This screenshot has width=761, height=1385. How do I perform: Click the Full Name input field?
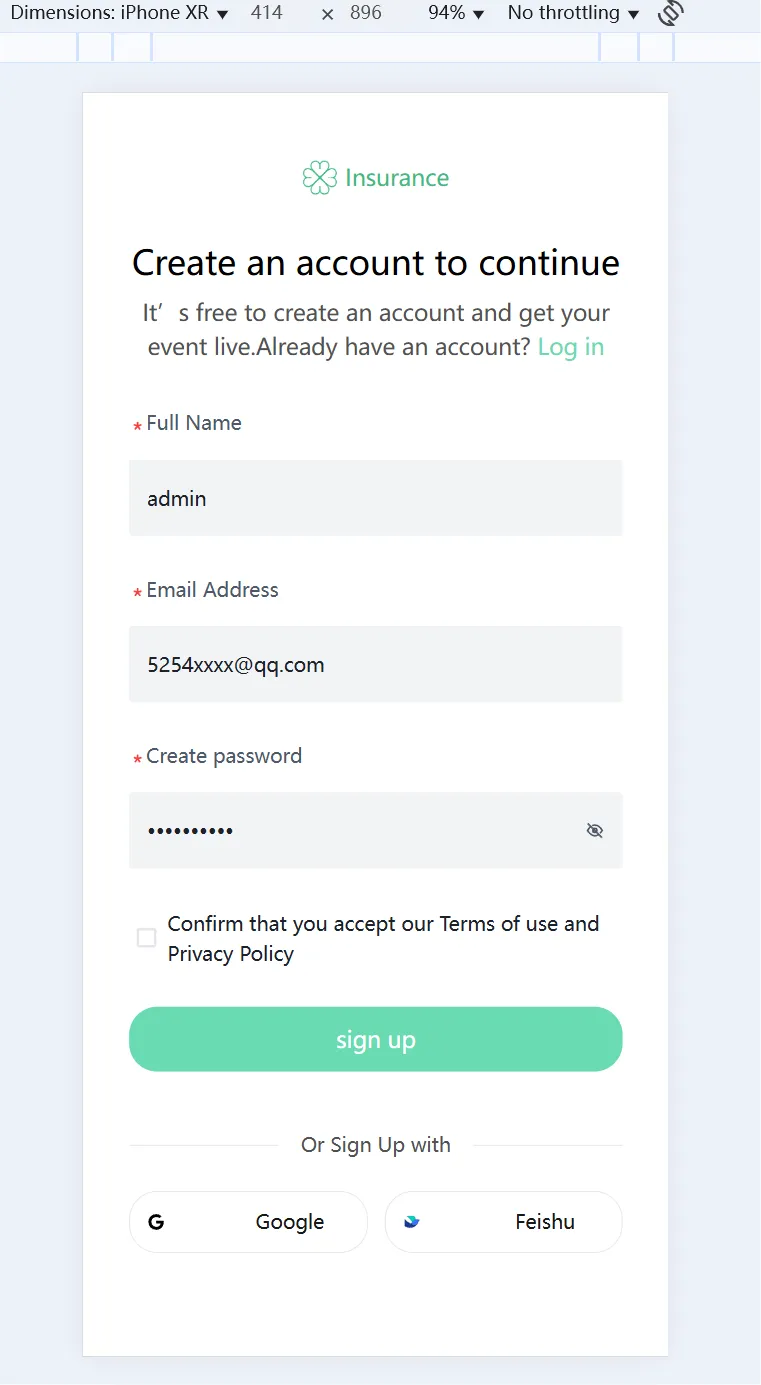(x=376, y=498)
